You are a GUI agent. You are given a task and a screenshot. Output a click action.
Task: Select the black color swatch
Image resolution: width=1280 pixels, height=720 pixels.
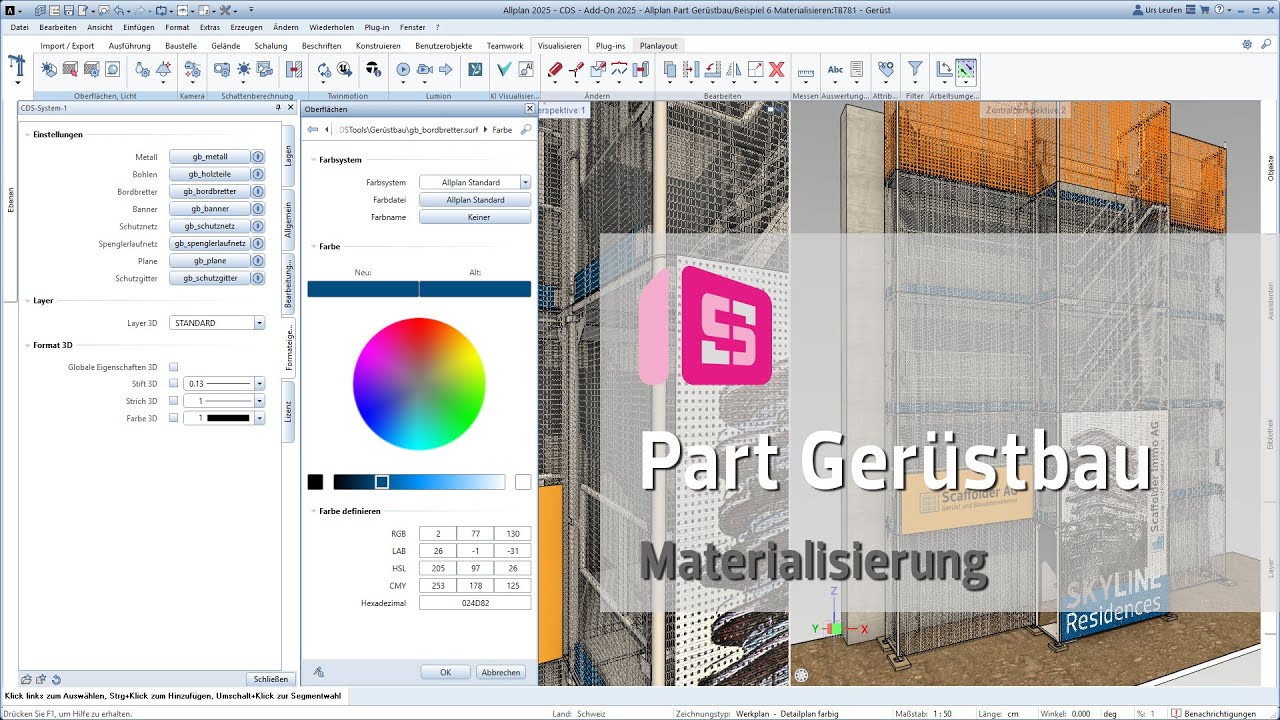click(315, 482)
